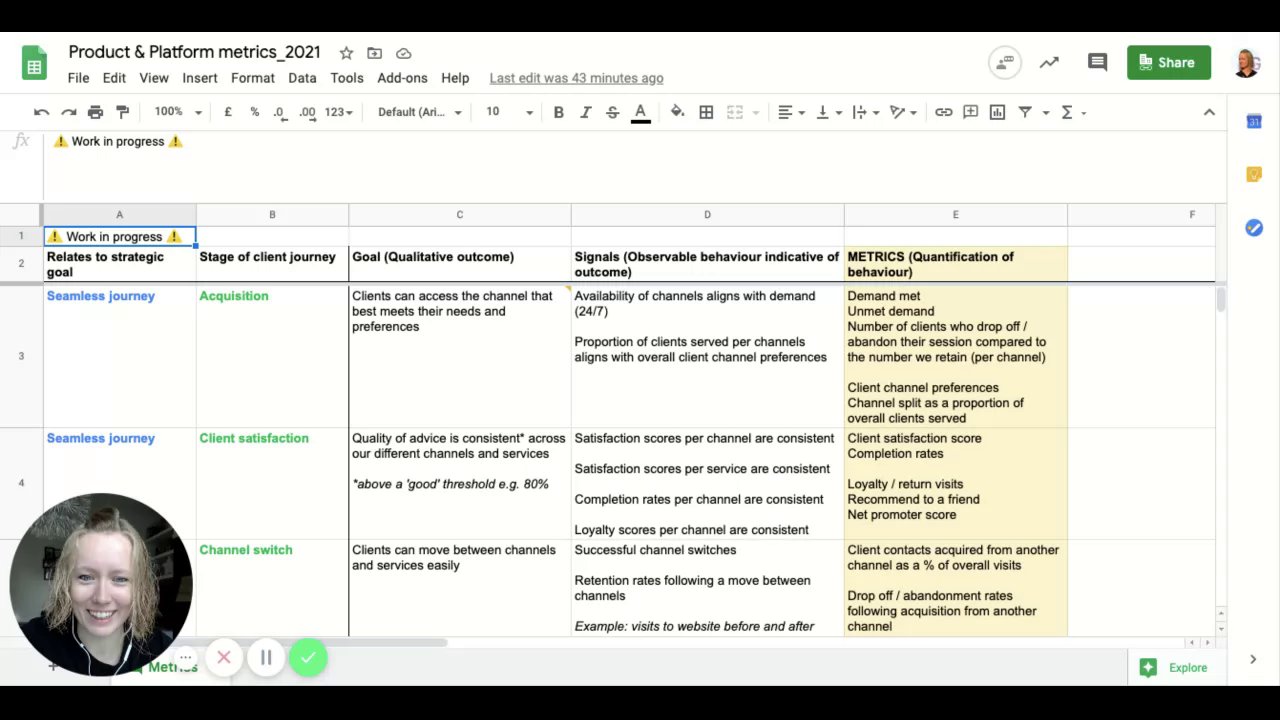1280x720 pixels.
Task: Toggle italic formatting
Action: click(x=585, y=112)
